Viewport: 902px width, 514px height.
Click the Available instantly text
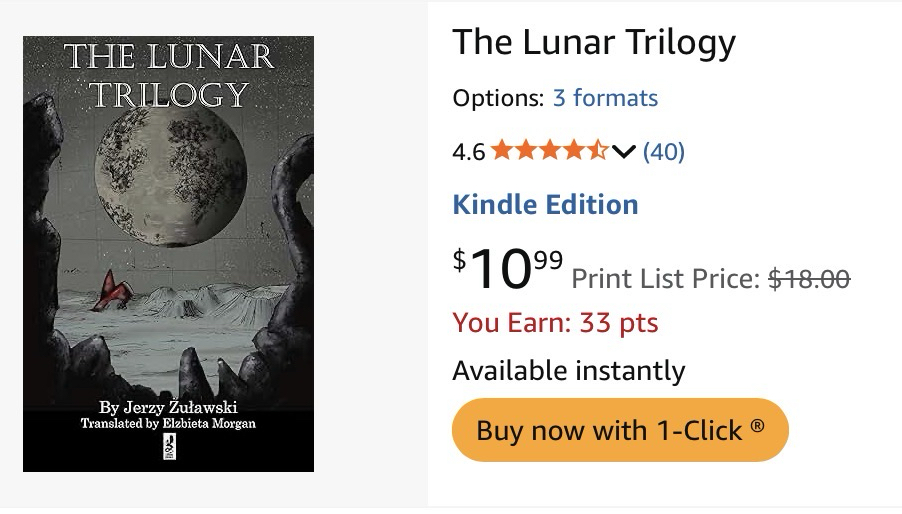click(568, 371)
